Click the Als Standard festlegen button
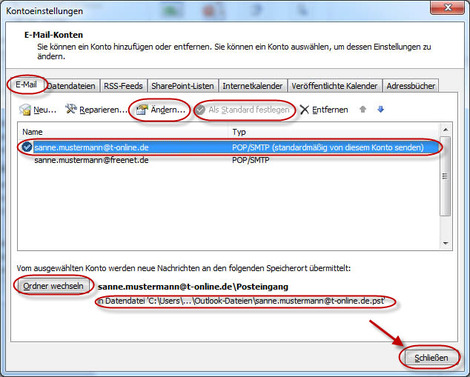 pos(243,110)
